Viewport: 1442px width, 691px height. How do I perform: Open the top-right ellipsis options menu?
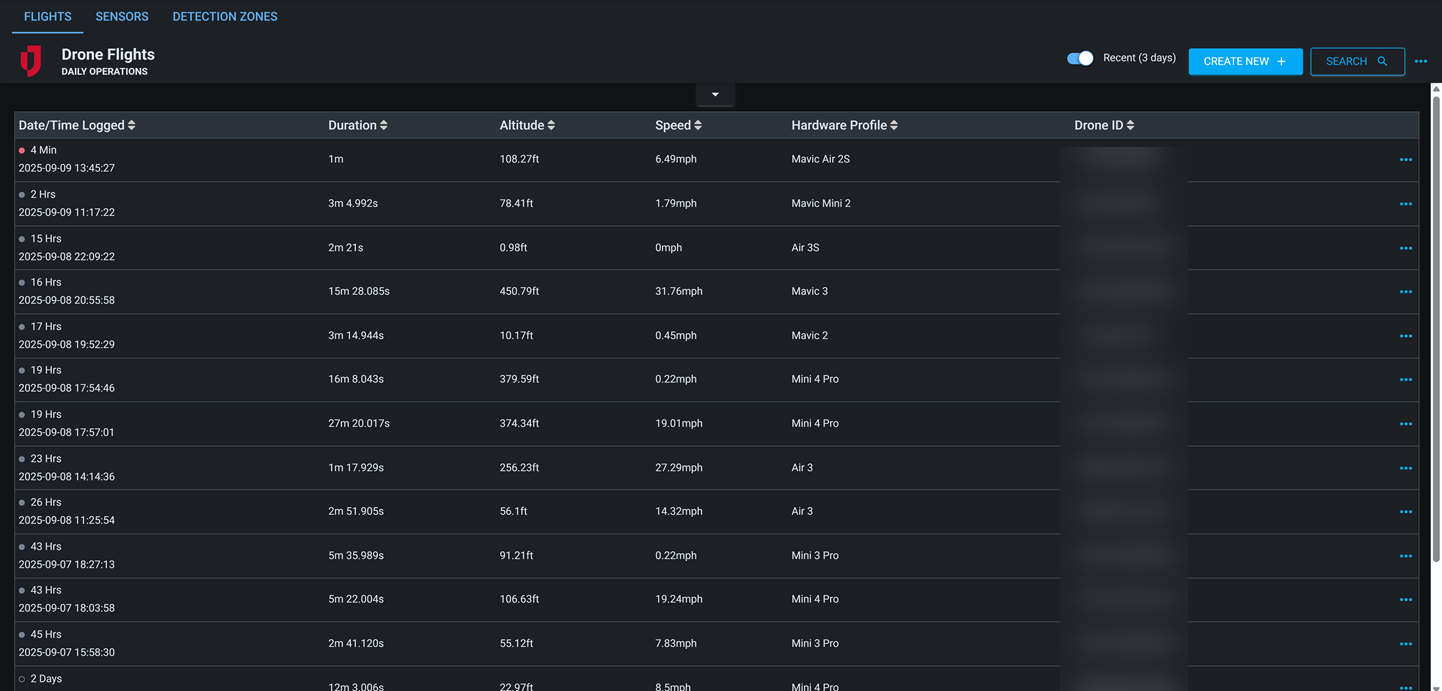(x=1421, y=61)
